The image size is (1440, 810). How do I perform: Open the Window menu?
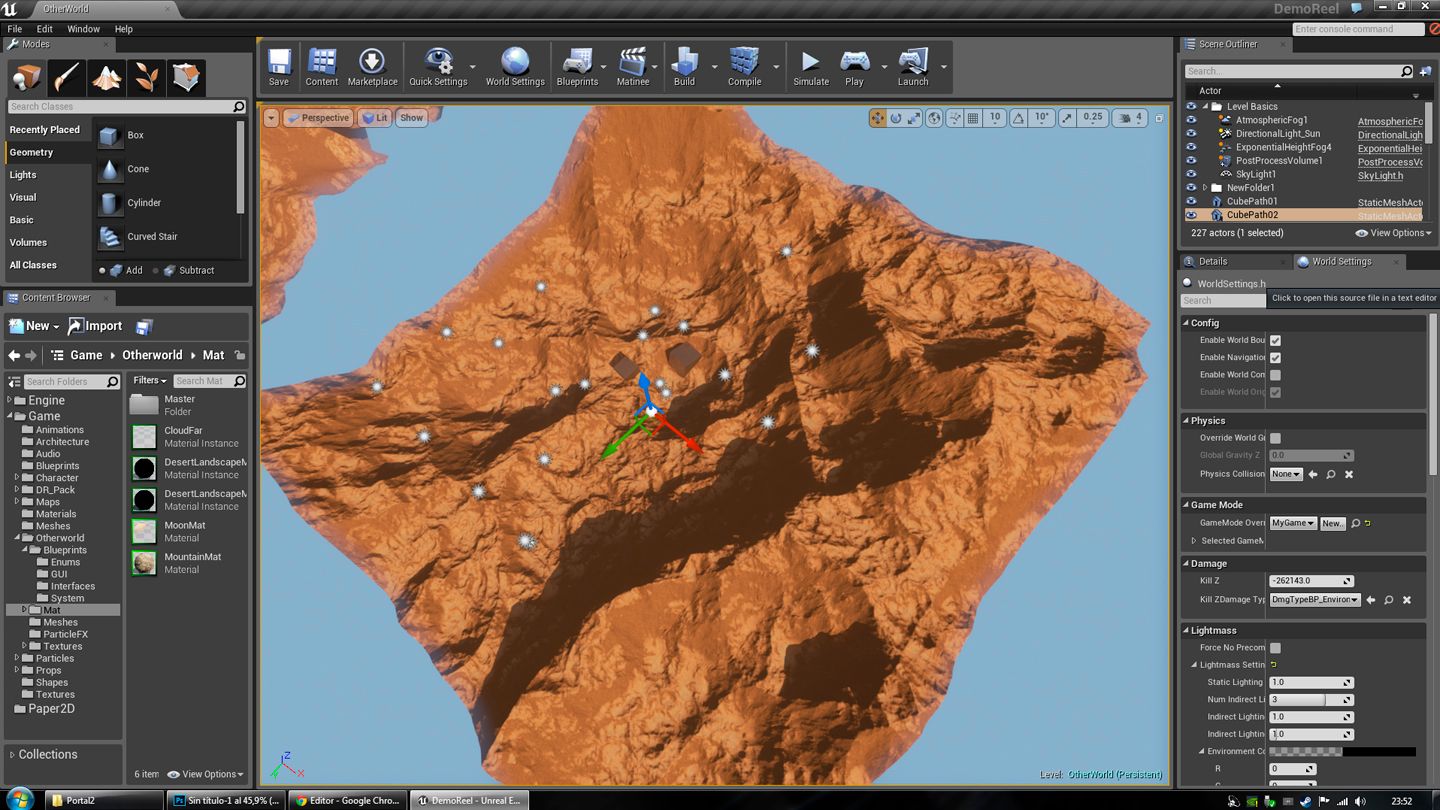[x=83, y=29]
